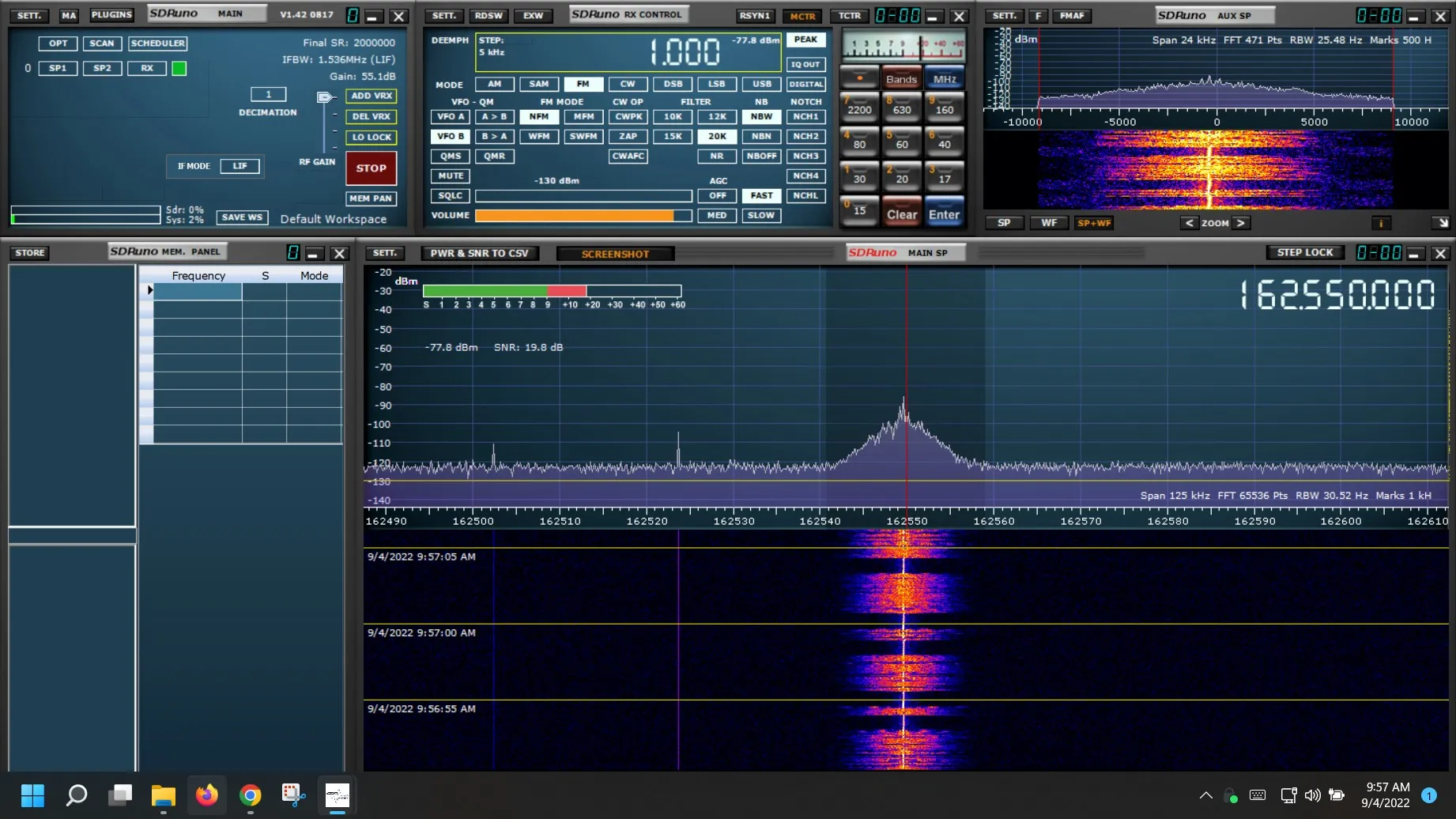1456x819 pixels.
Task: Click the green VRX indicator square
Action: coord(179,69)
